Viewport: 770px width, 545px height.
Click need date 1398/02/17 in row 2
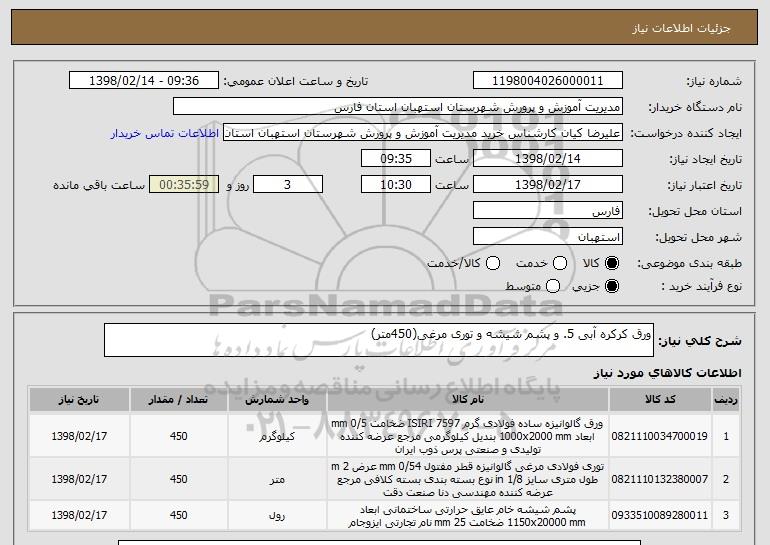79,479
